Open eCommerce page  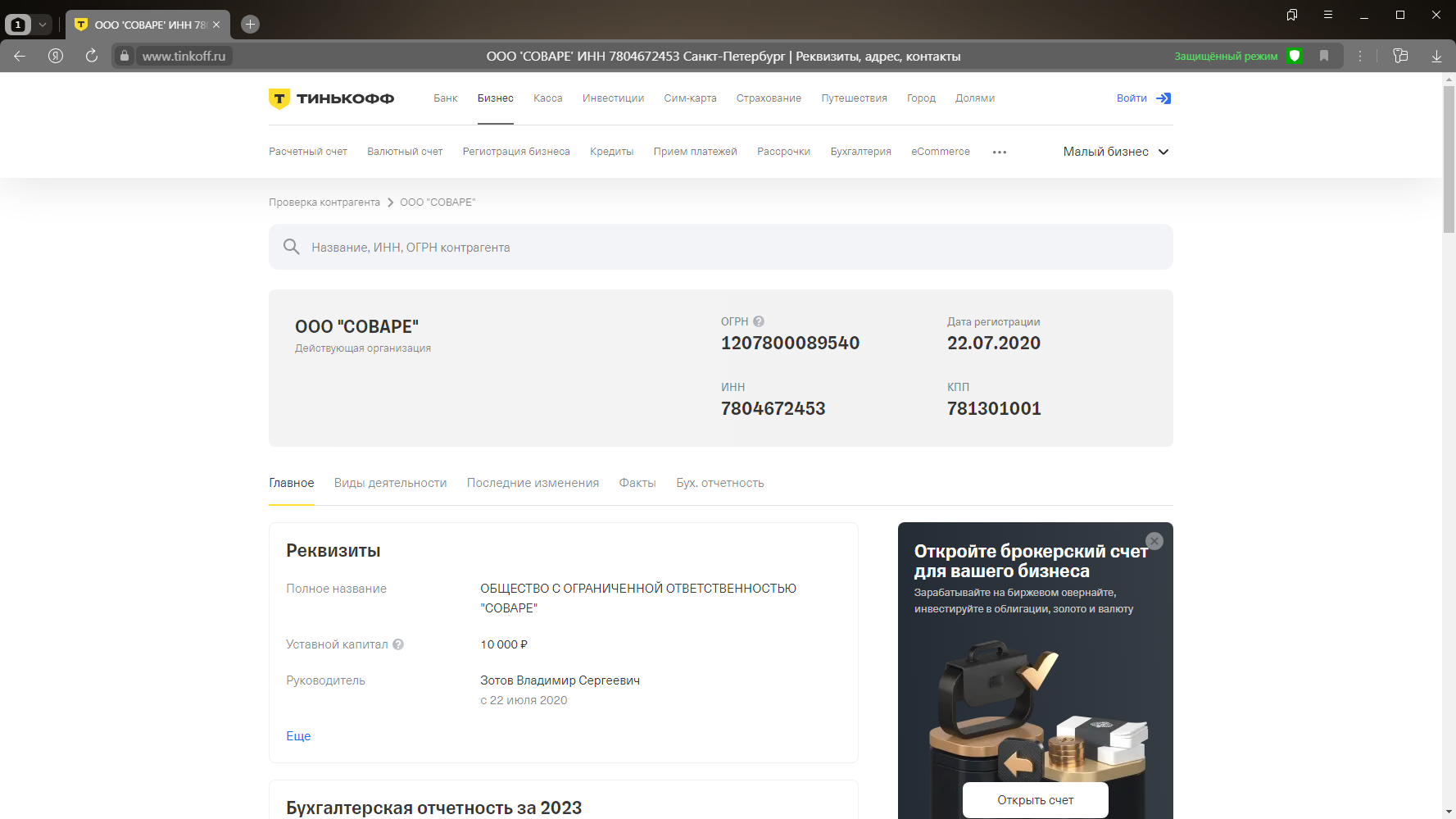[x=941, y=152]
